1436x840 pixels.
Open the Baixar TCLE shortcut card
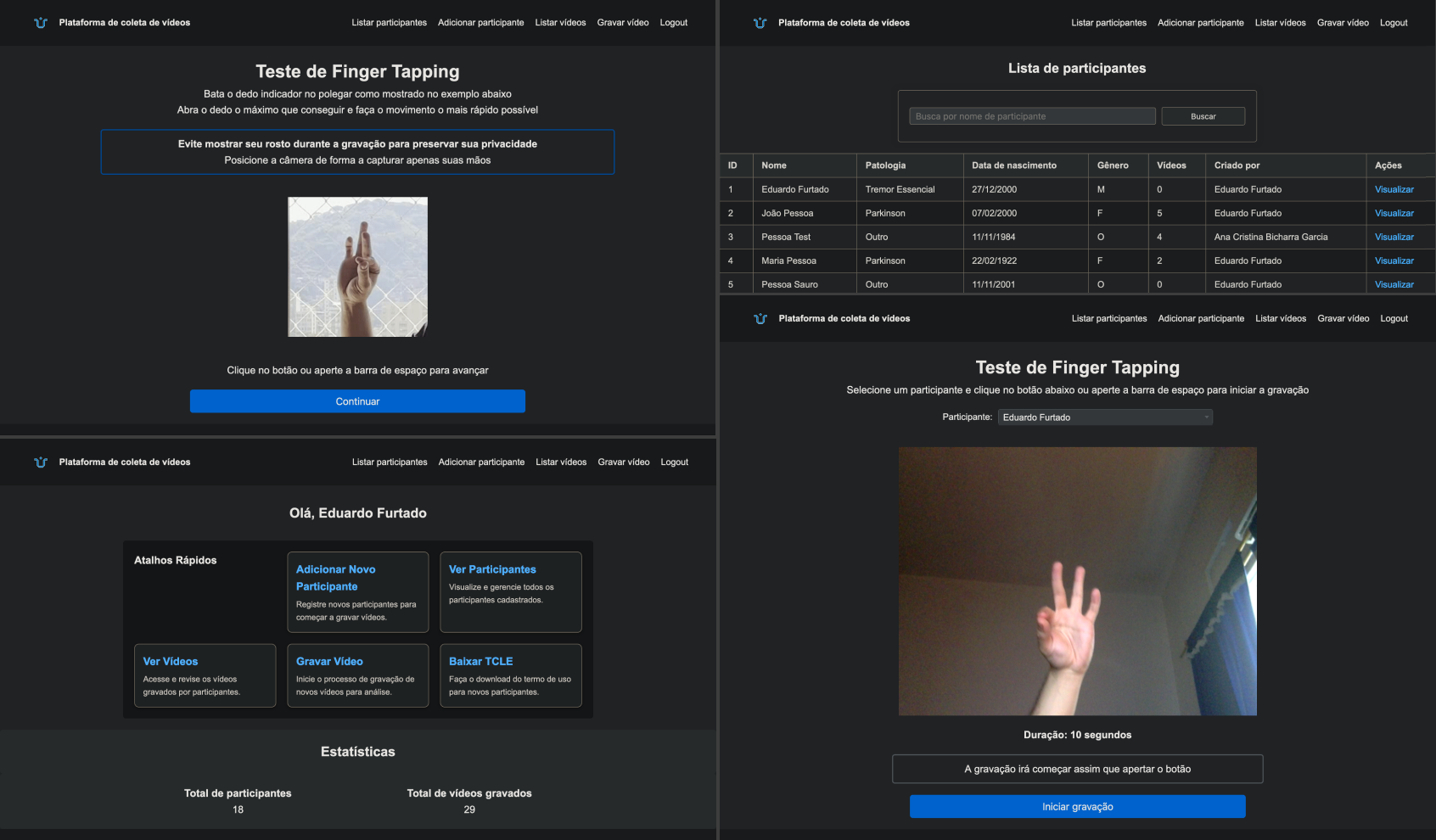[511, 675]
